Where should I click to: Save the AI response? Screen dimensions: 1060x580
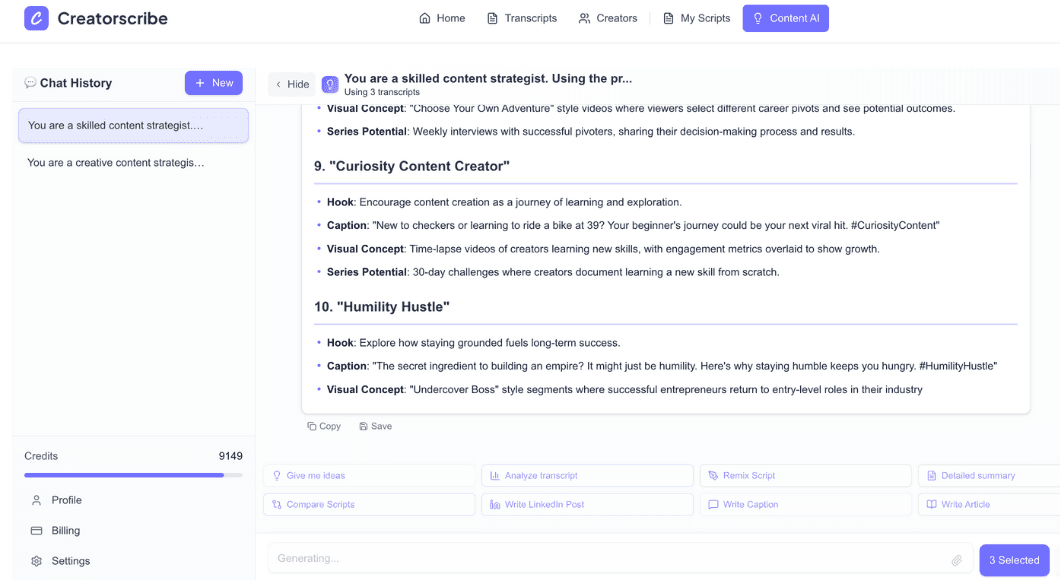point(376,426)
